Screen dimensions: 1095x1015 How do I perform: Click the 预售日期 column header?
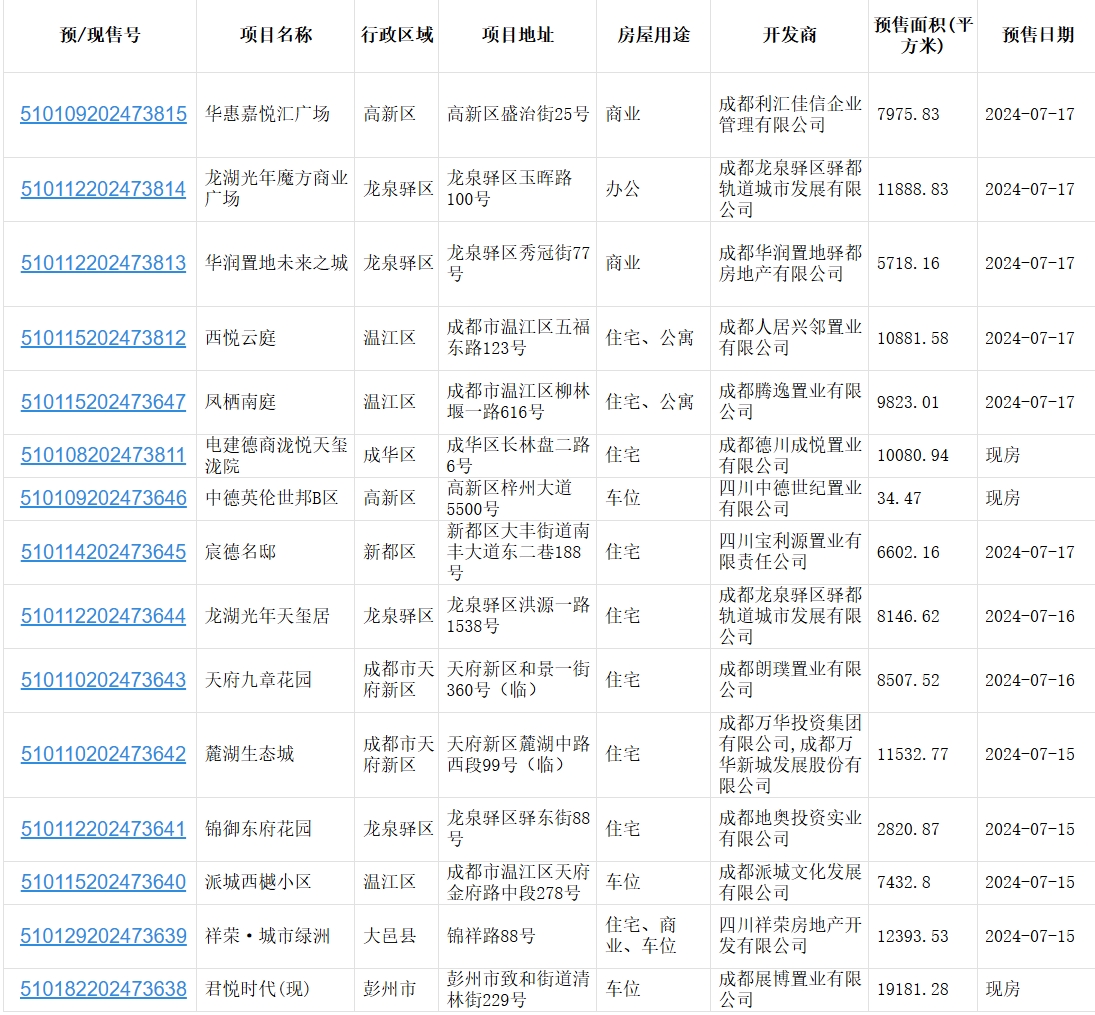coord(1038,35)
